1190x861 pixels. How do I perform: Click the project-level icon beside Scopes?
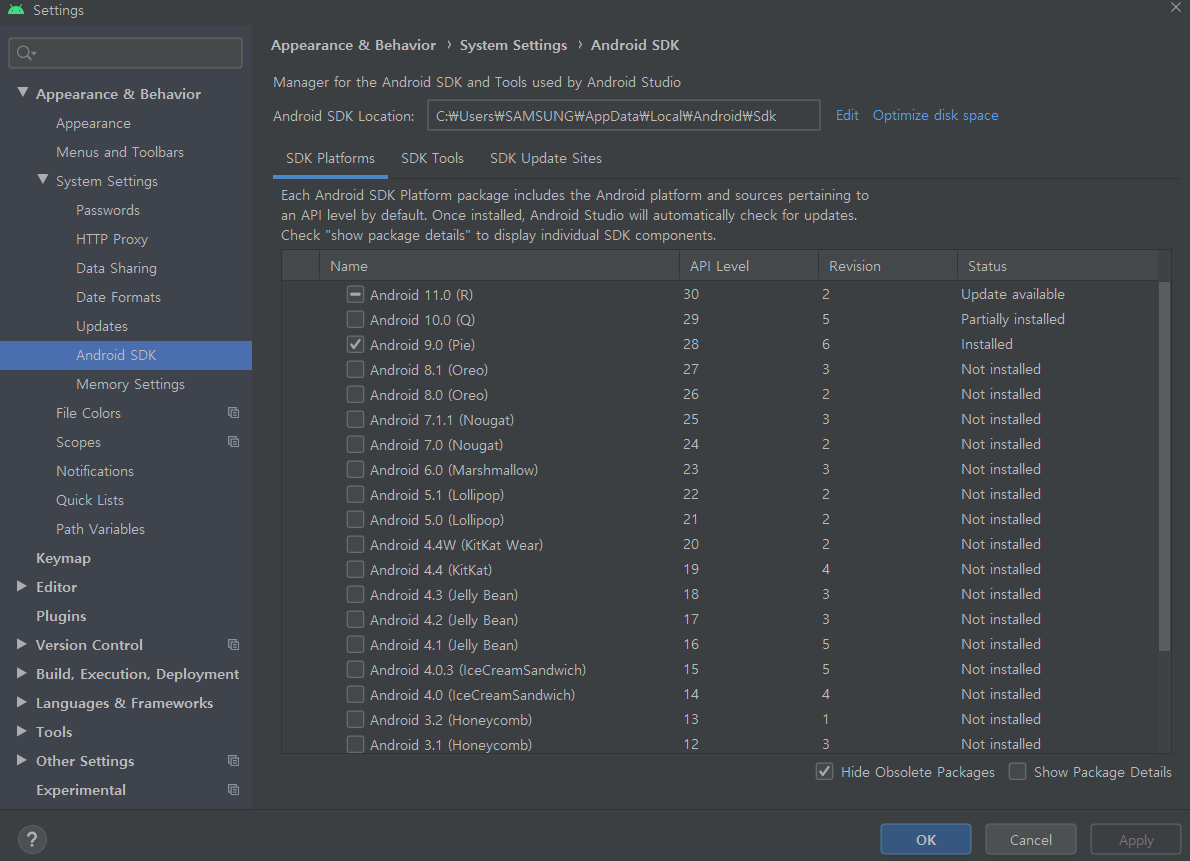point(234,441)
